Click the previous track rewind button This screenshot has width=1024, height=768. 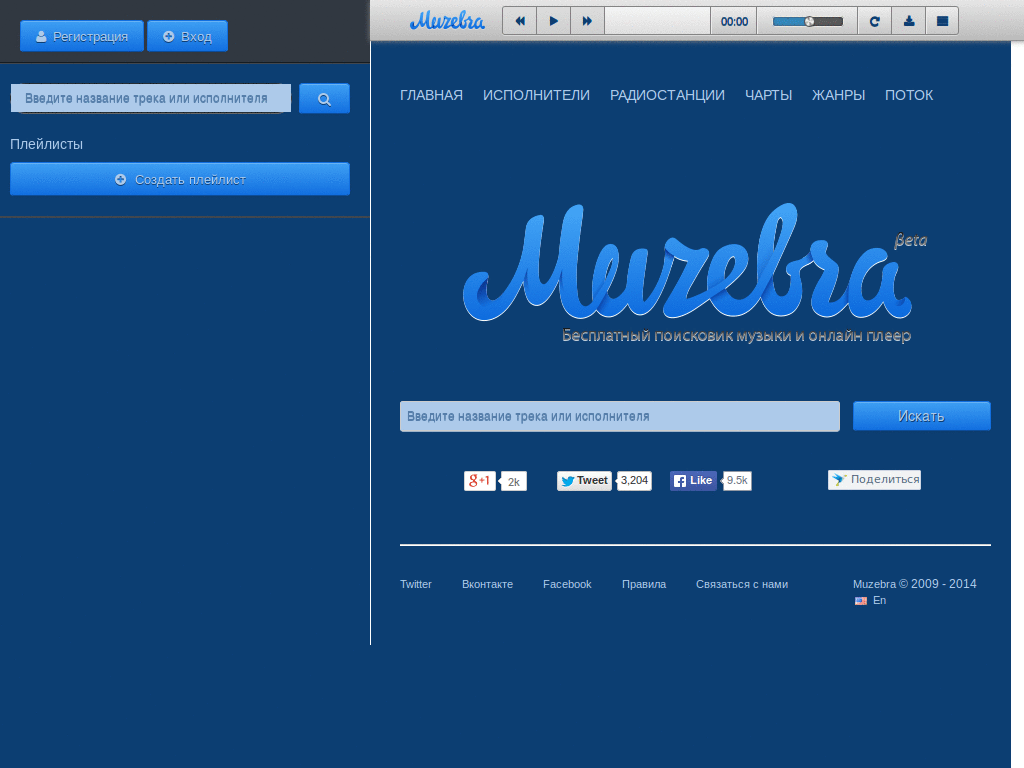coord(520,21)
